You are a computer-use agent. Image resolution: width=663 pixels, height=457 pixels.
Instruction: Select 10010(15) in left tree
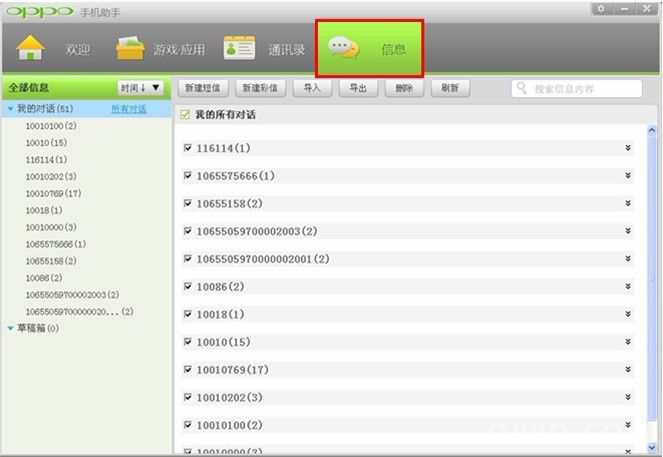coord(46,143)
